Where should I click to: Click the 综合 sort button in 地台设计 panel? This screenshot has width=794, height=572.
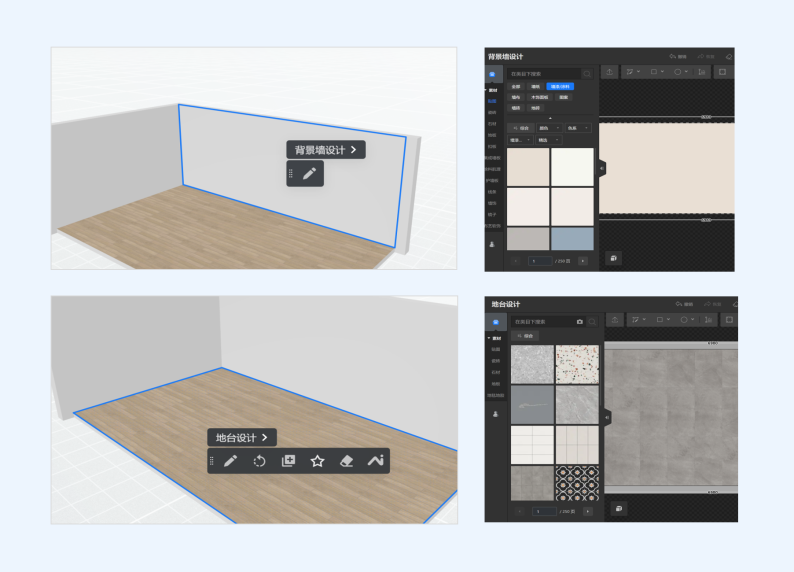(526, 336)
